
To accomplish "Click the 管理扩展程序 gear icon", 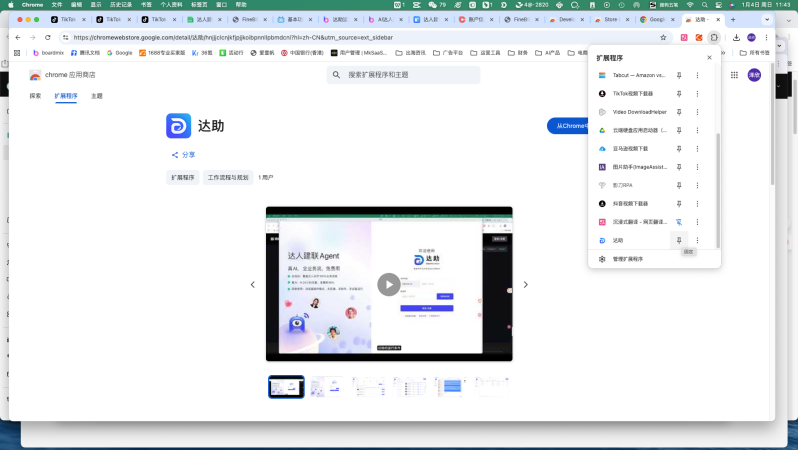I will (x=602, y=259).
